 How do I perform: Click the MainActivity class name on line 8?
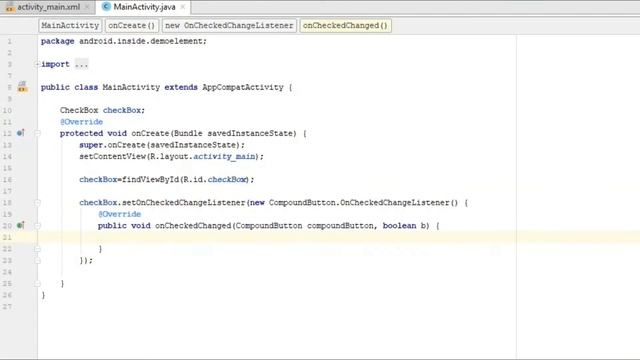131,87
